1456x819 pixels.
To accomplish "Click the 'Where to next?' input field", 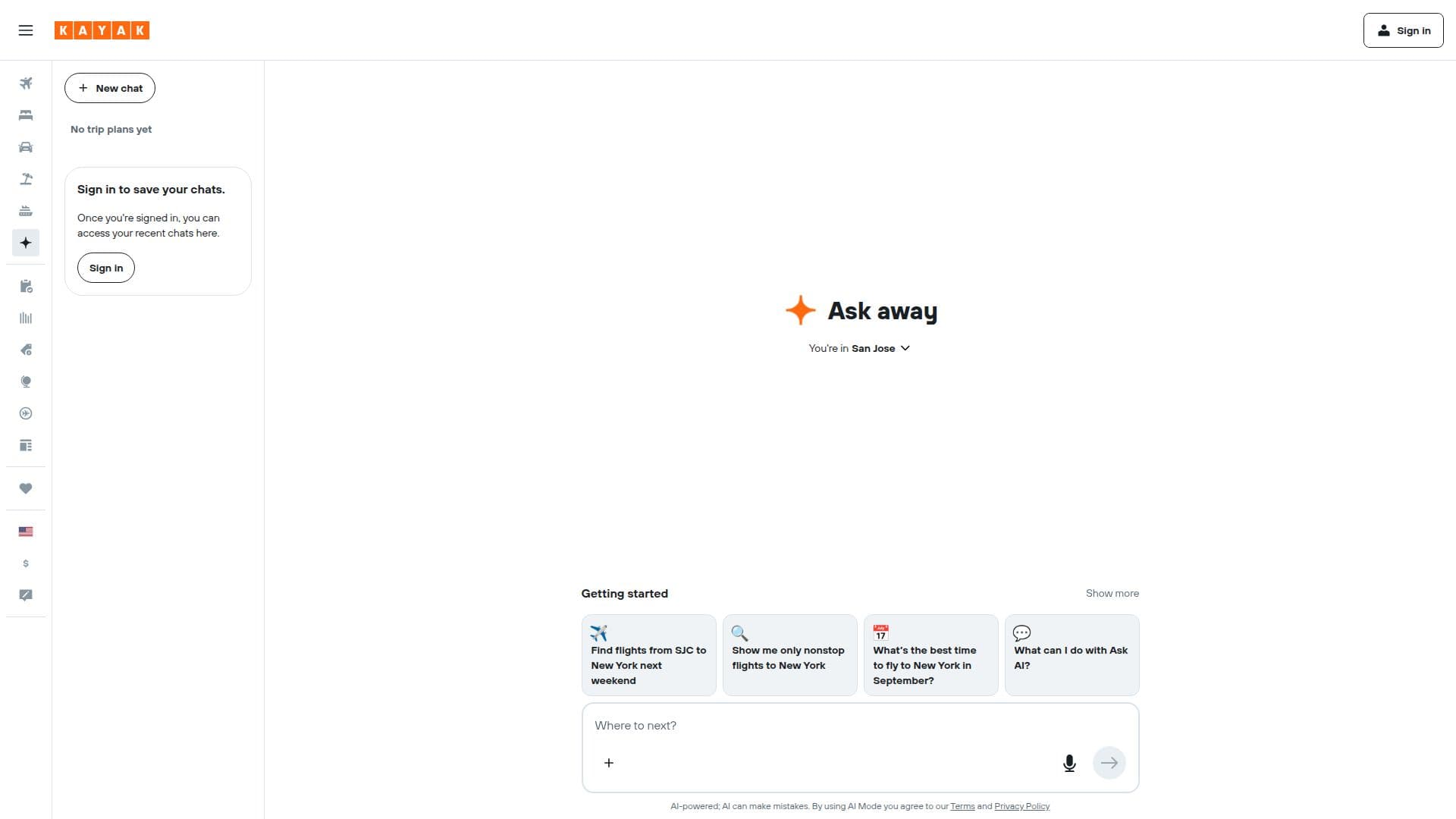I will [x=860, y=726].
